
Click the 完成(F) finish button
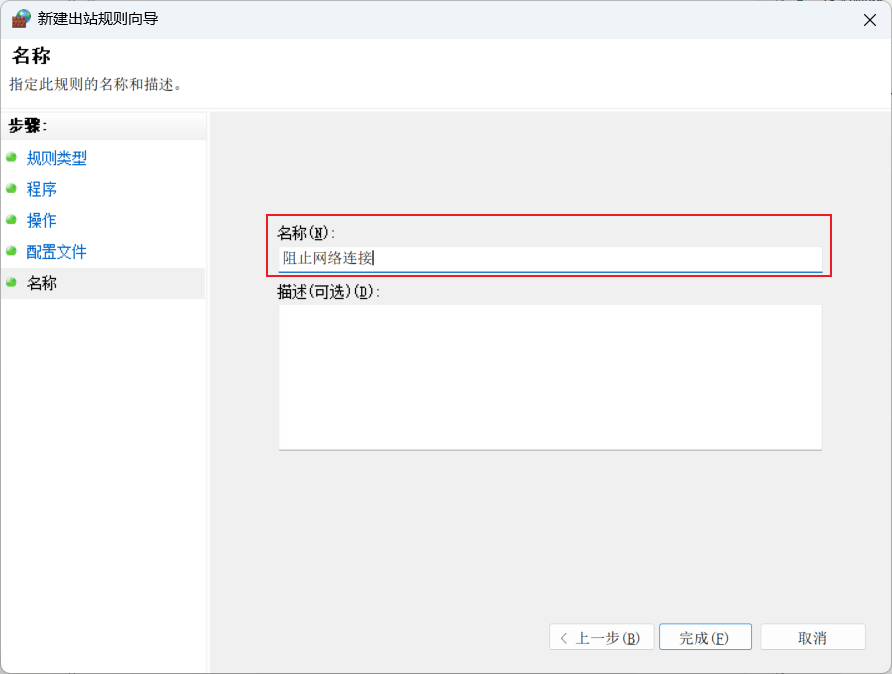pyautogui.click(x=705, y=637)
